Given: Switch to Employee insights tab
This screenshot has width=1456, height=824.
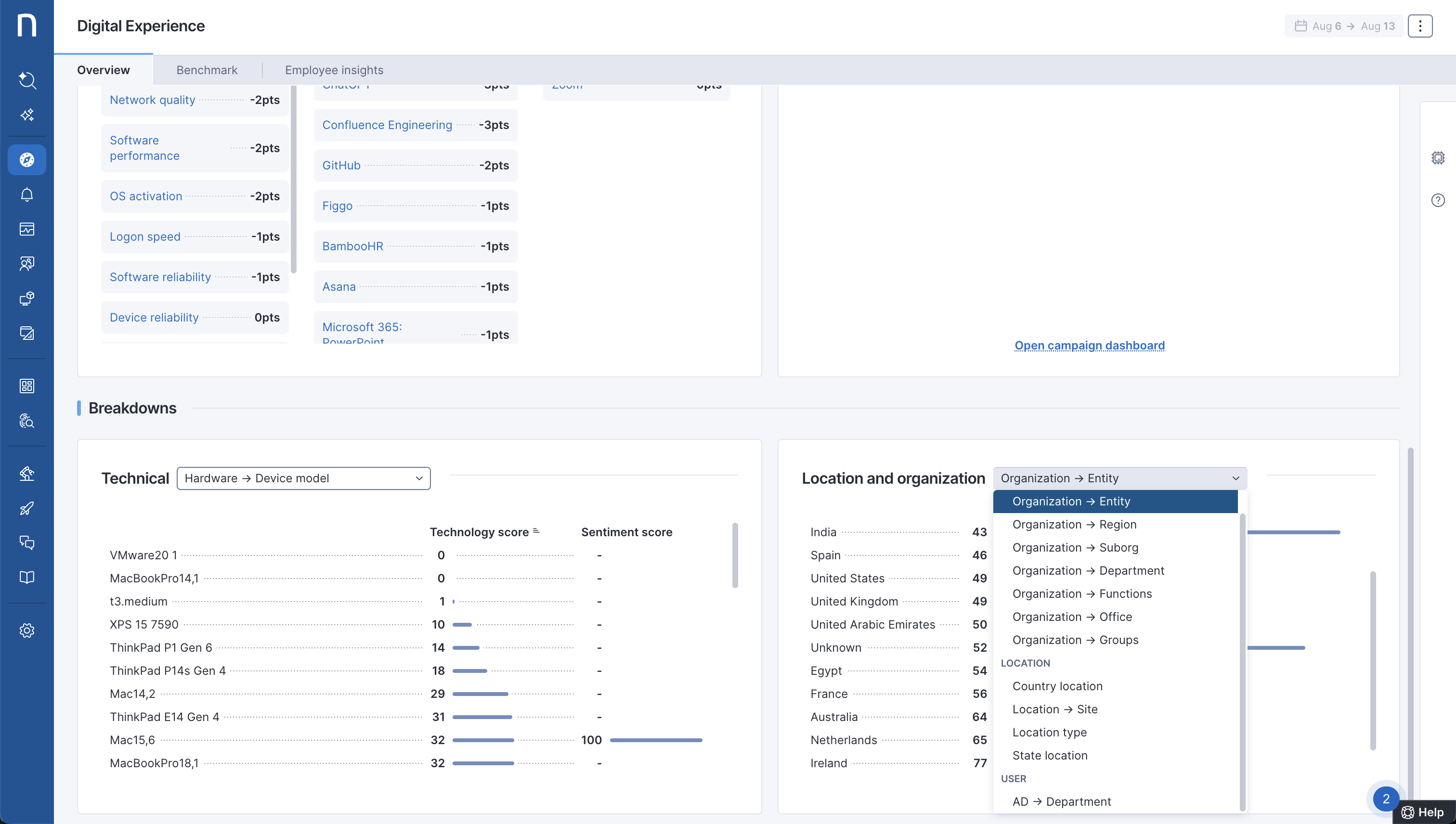Looking at the screenshot, I should [x=334, y=70].
